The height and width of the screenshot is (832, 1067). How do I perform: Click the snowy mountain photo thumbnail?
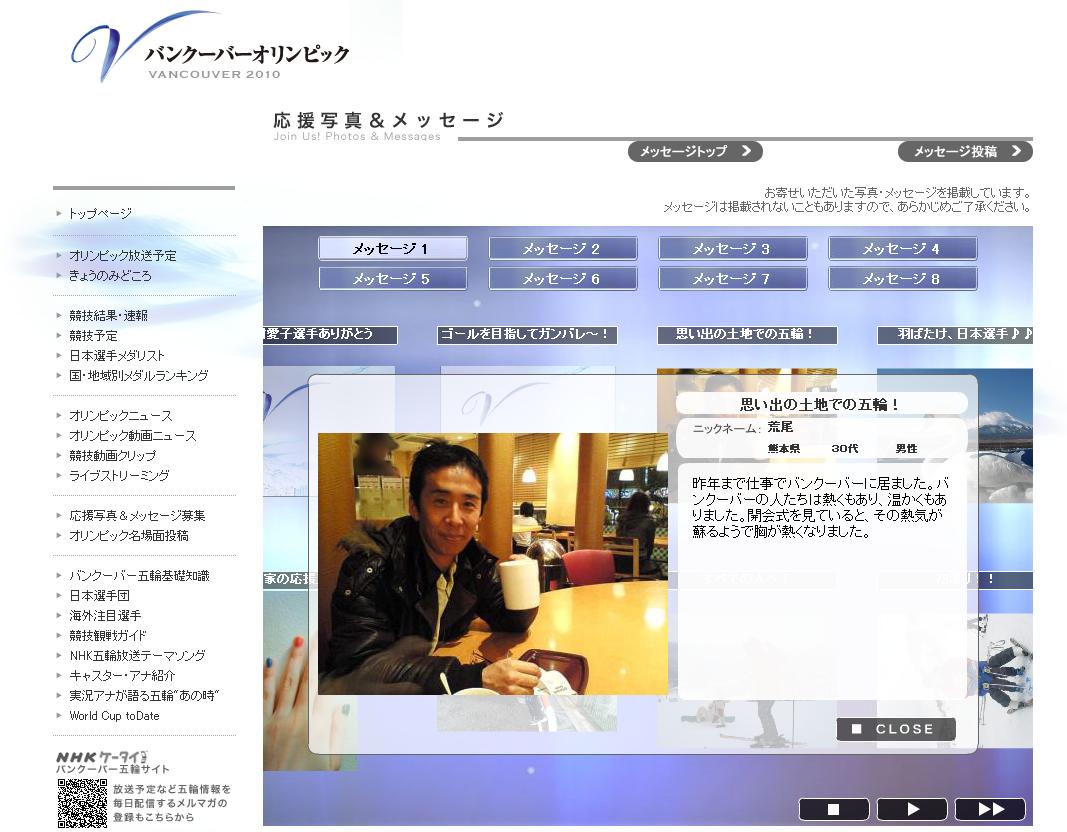[1005, 435]
